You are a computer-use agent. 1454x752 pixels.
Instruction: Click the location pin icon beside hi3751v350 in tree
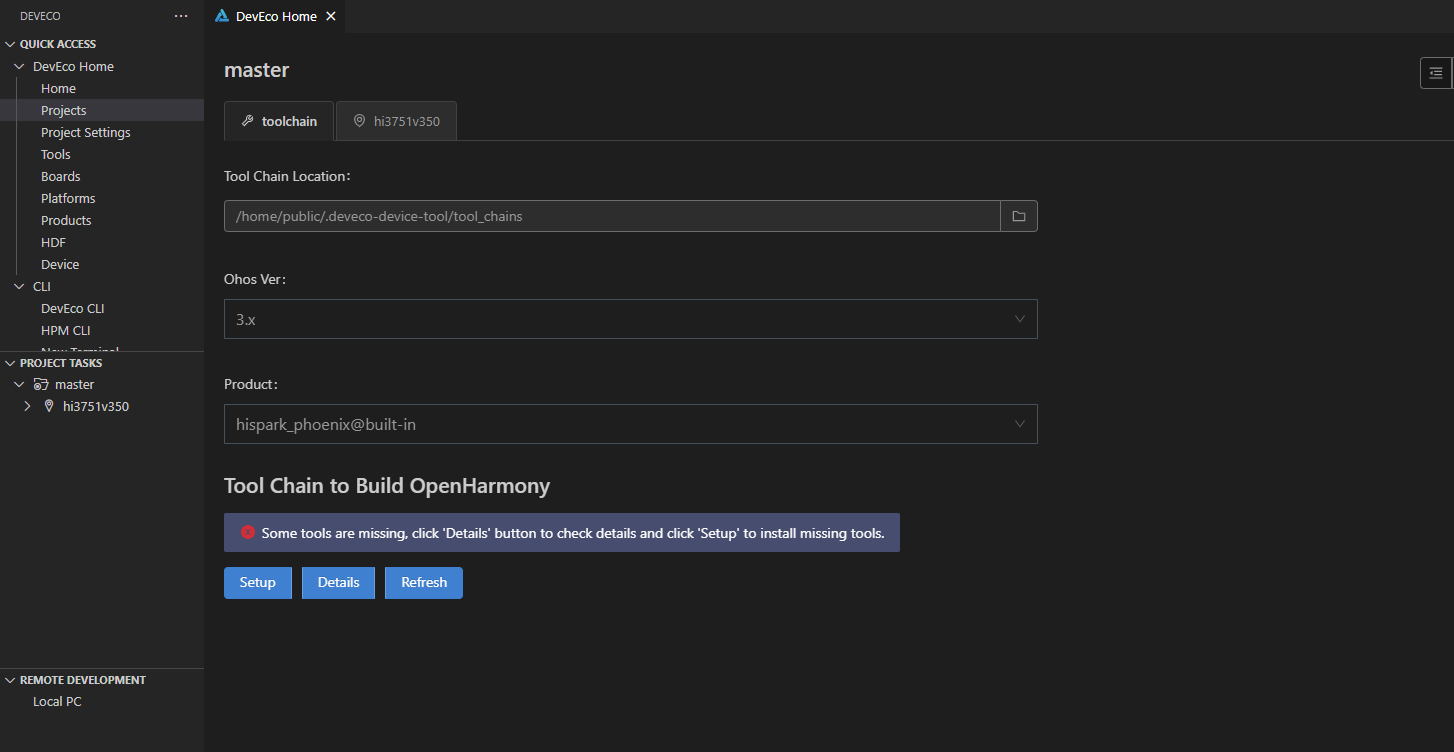click(x=49, y=406)
